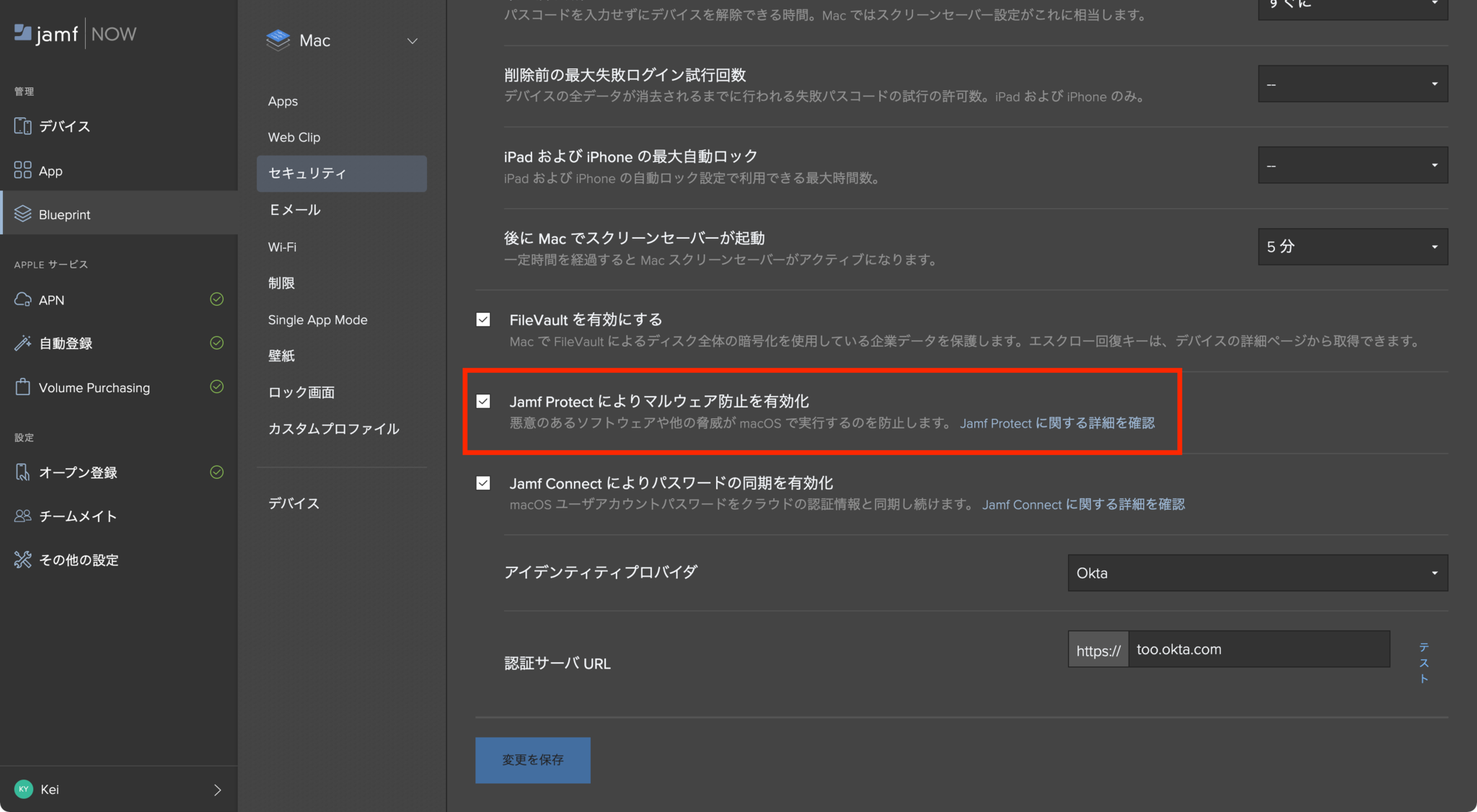Click the green check next to 自動登録
This screenshot has height=812, width=1477.
(216, 343)
